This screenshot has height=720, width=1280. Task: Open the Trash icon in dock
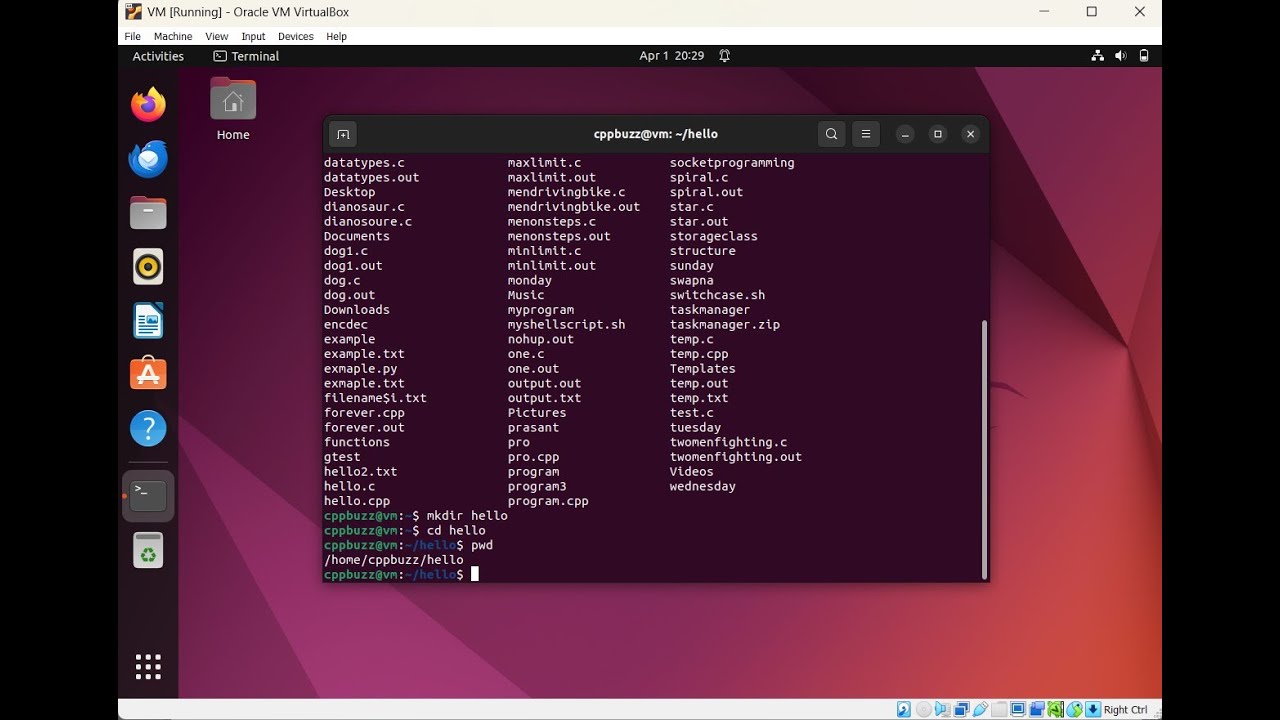(148, 550)
